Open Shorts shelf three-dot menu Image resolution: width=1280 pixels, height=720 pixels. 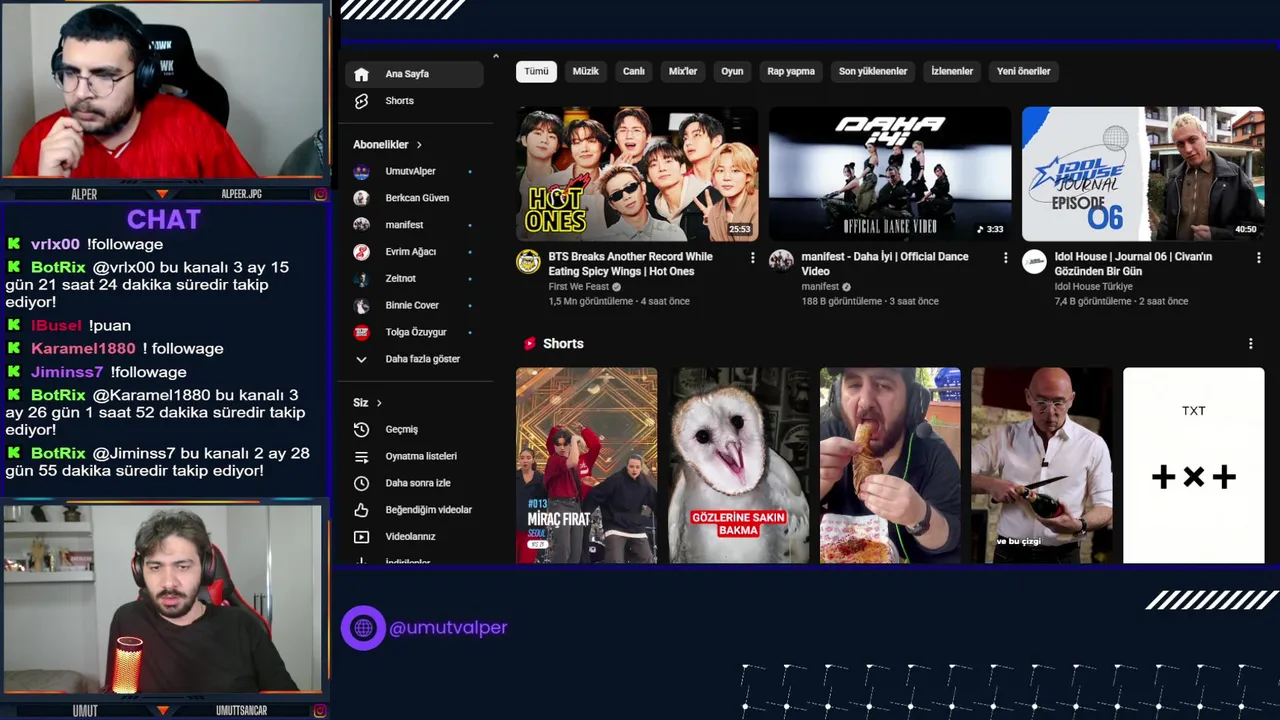click(1250, 344)
